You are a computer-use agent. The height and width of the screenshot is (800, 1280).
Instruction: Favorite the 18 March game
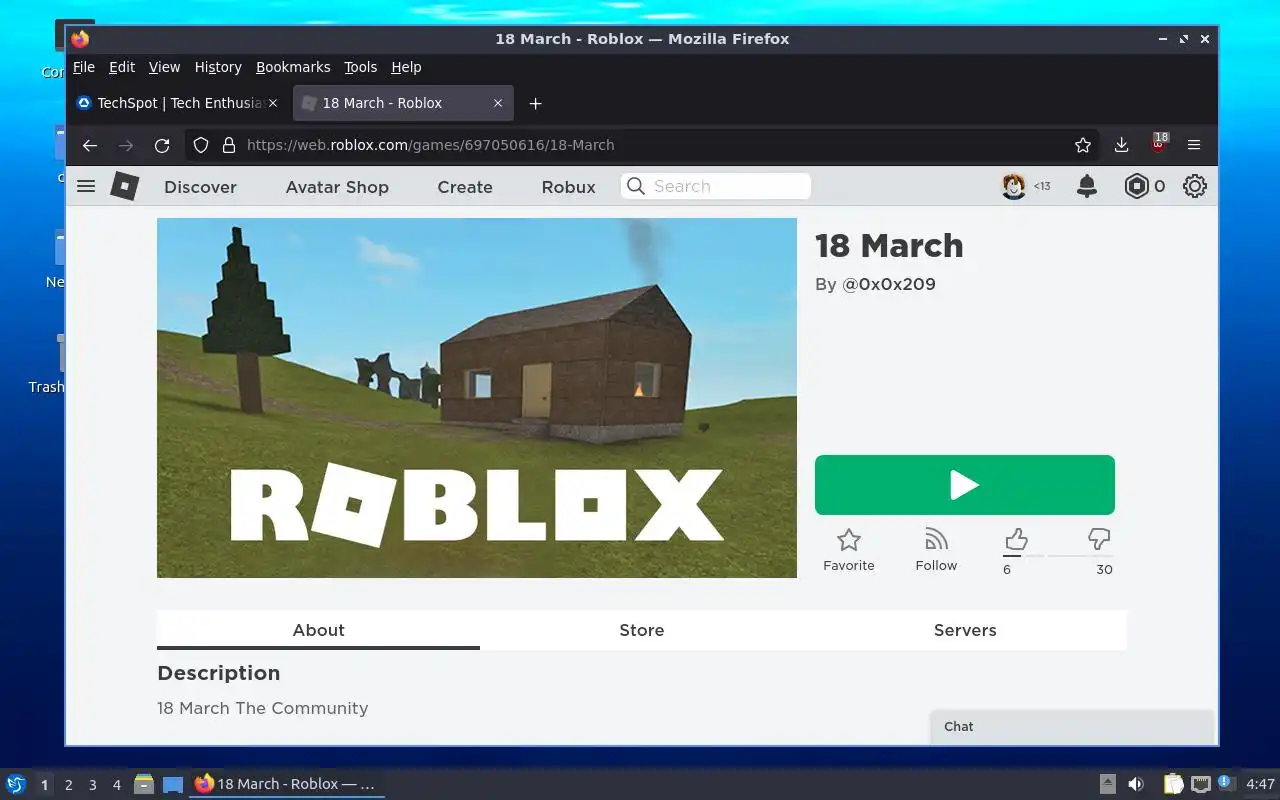click(849, 550)
